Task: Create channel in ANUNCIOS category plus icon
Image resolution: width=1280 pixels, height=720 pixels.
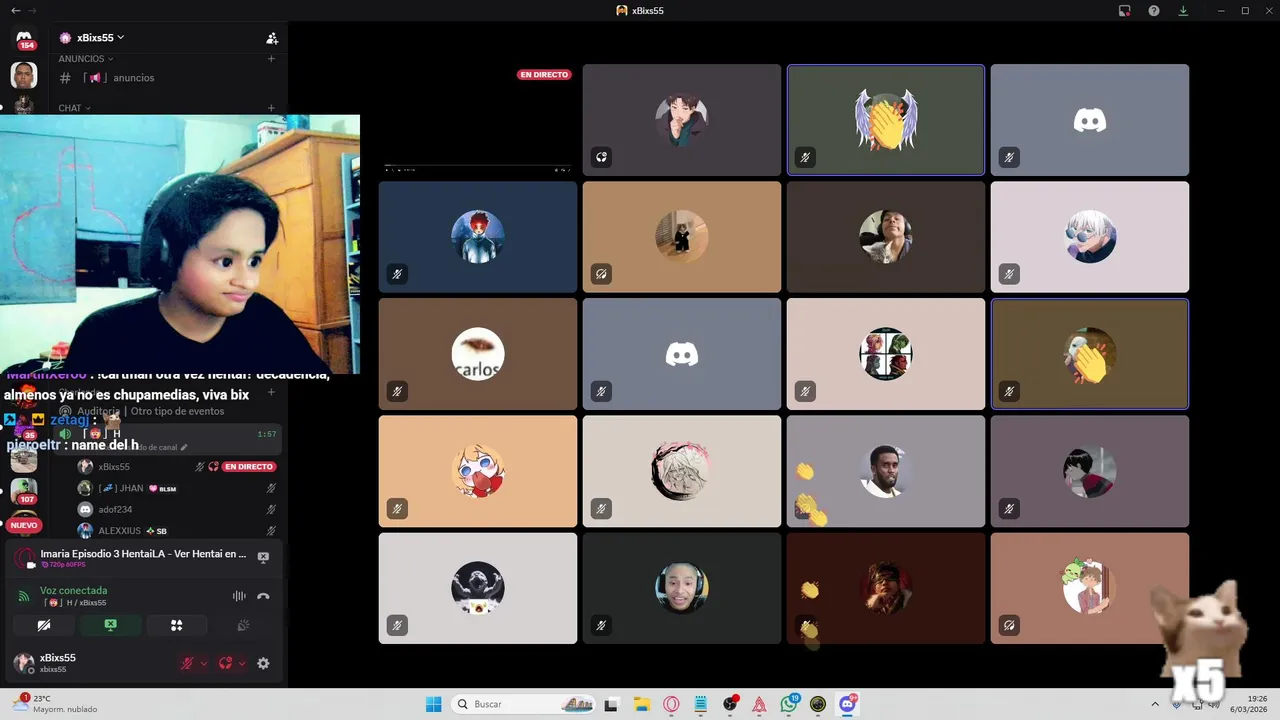Action: coord(271,59)
